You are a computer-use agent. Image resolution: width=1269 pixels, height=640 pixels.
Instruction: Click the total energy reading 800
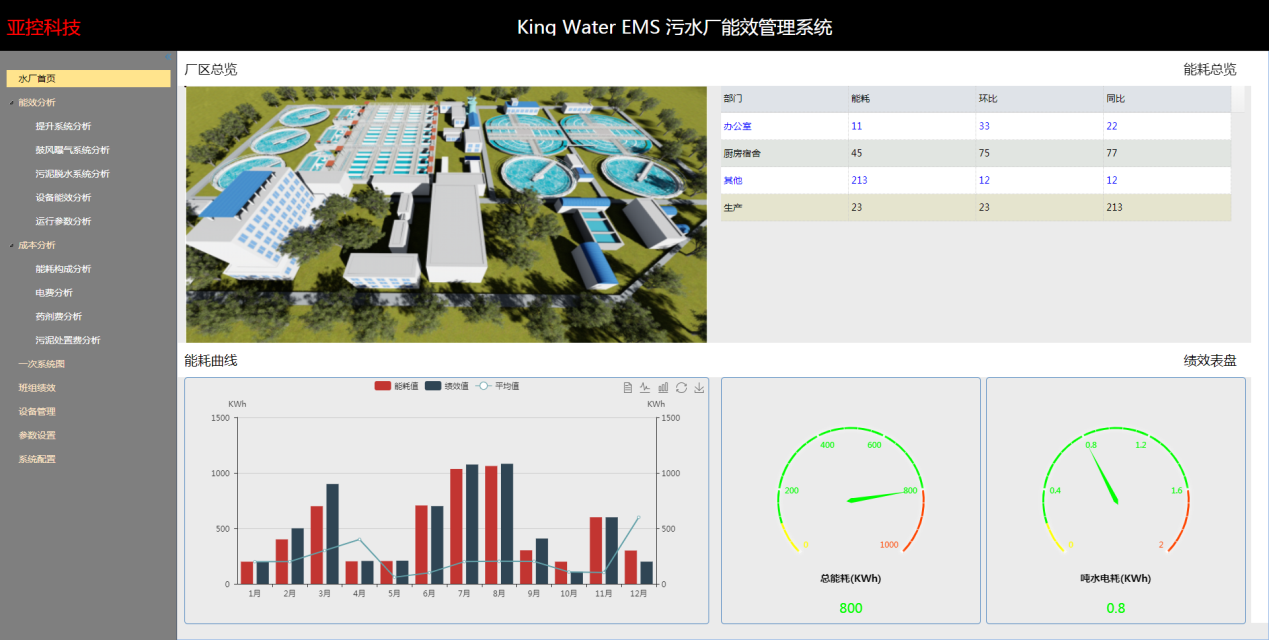click(x=851, y=608)
